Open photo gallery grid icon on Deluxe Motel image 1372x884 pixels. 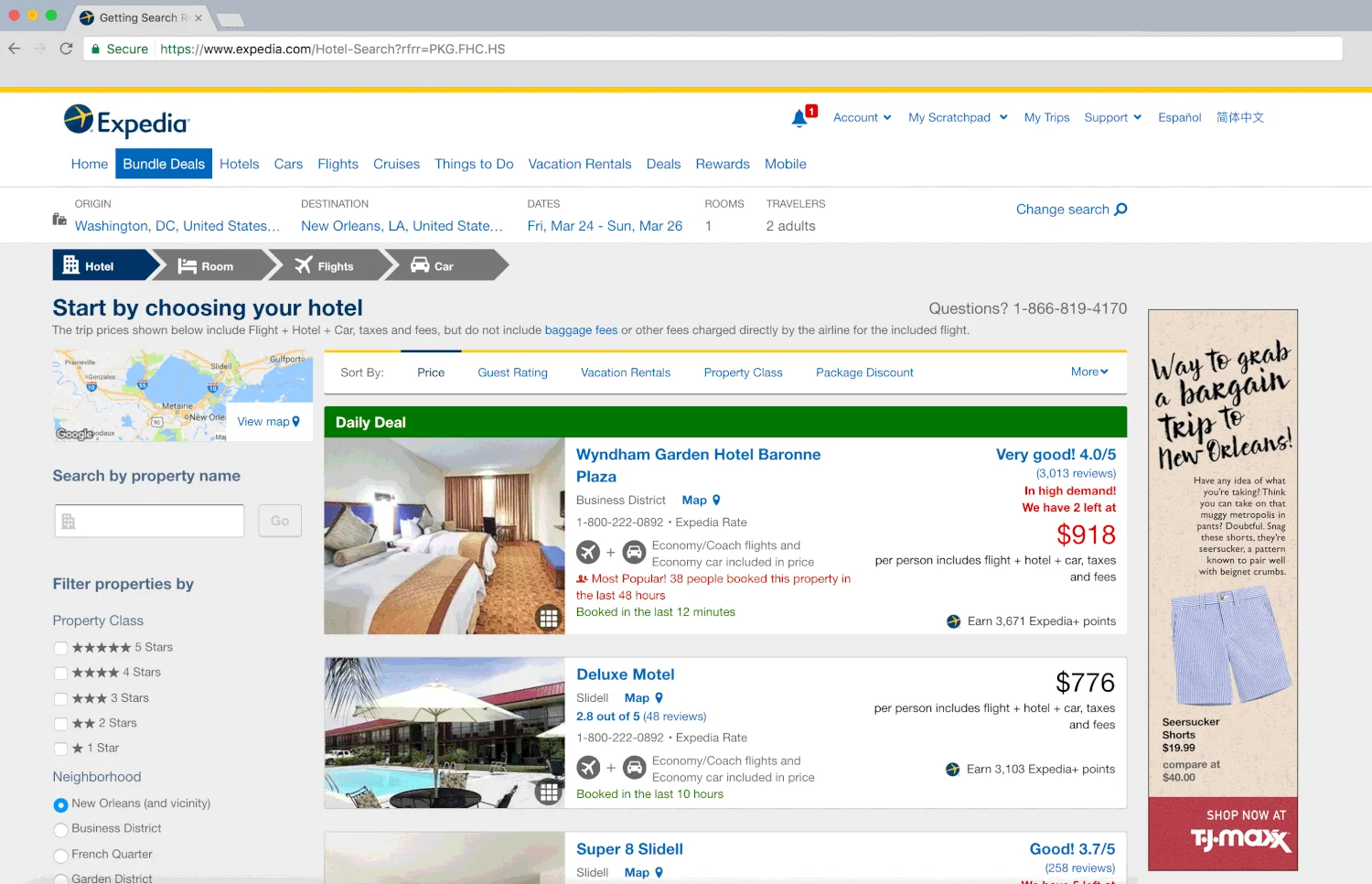pos(549,792)
